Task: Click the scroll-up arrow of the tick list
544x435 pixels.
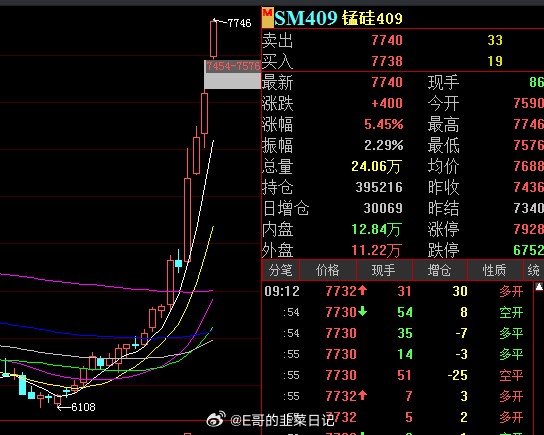Action: click(x=539, y=287)
